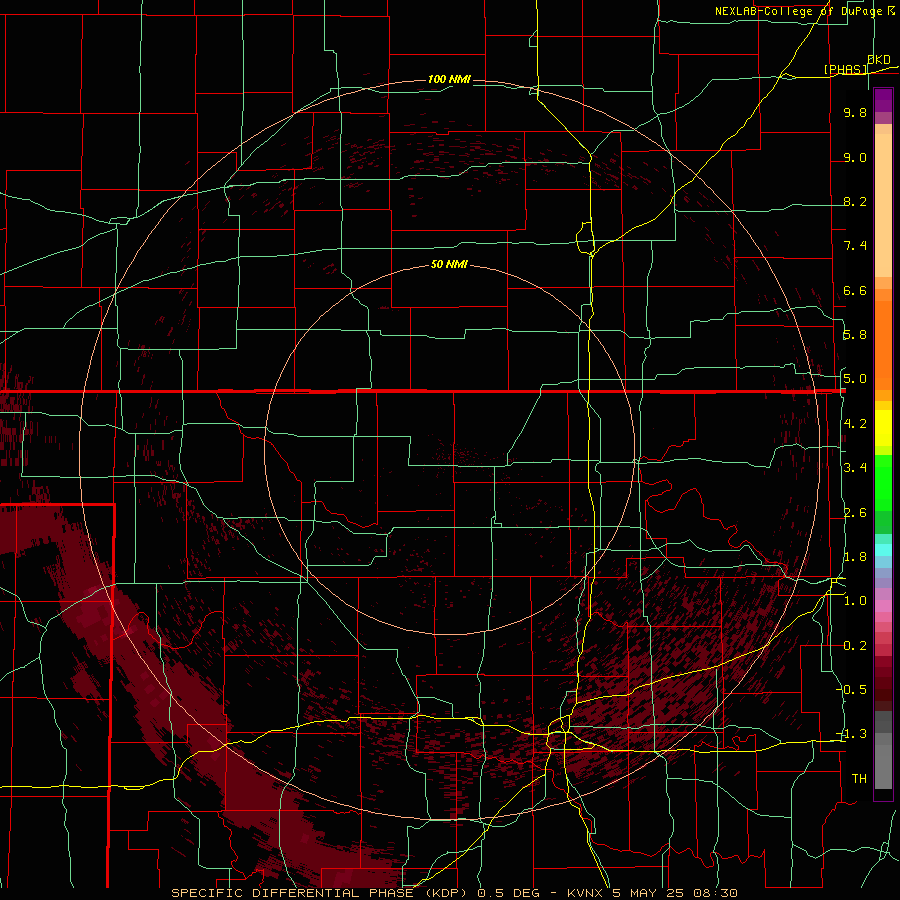Click the [PHAS] product label

(846, 69)
